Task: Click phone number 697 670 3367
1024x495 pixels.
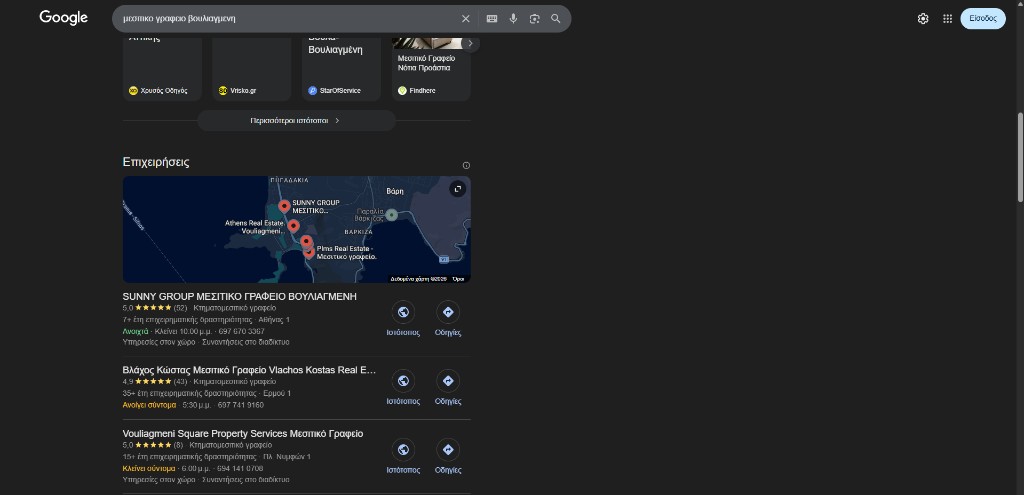Action: (x=242, y=332)
